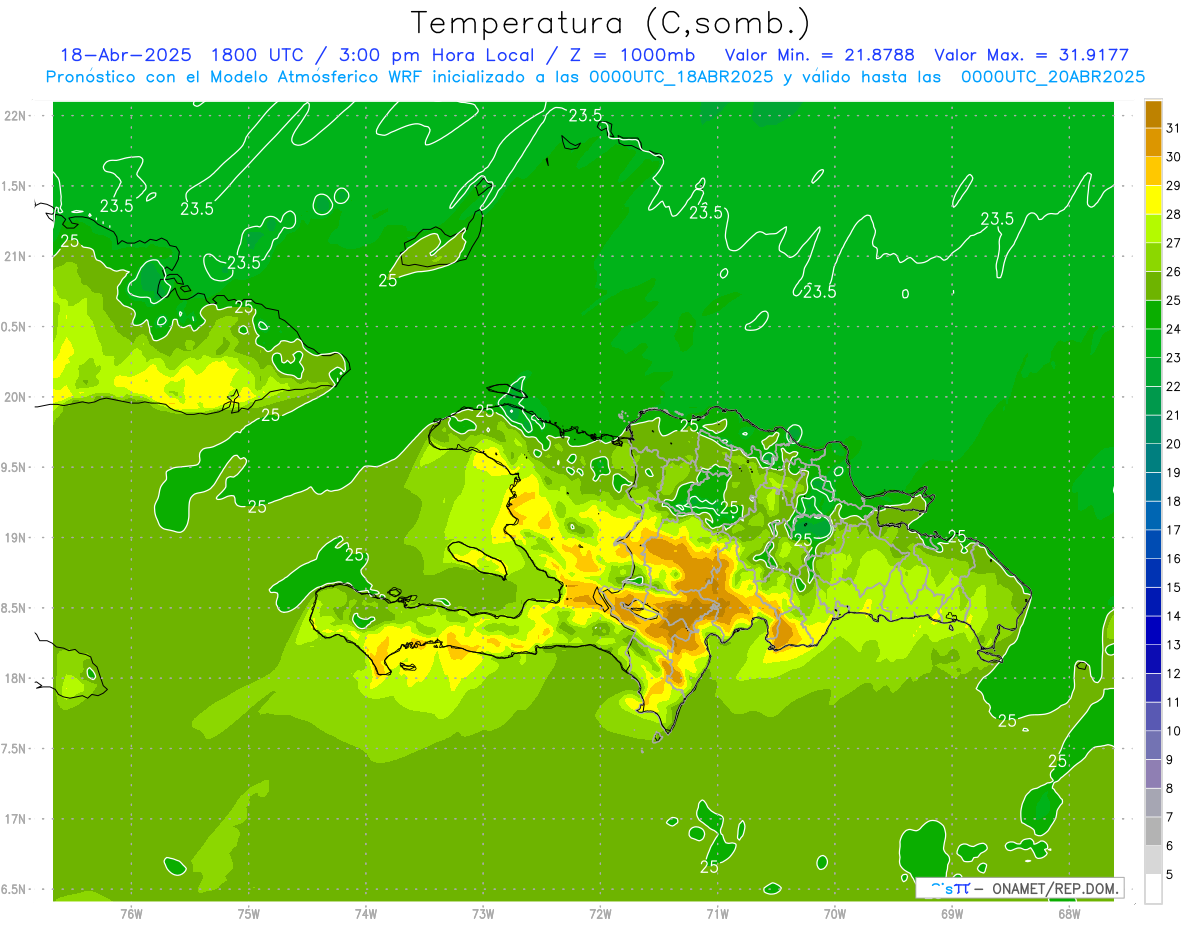The width and height of the screenshot is (1200, 927).
Task: Click the colorbar number "6"
Action: pos(1170,846)
